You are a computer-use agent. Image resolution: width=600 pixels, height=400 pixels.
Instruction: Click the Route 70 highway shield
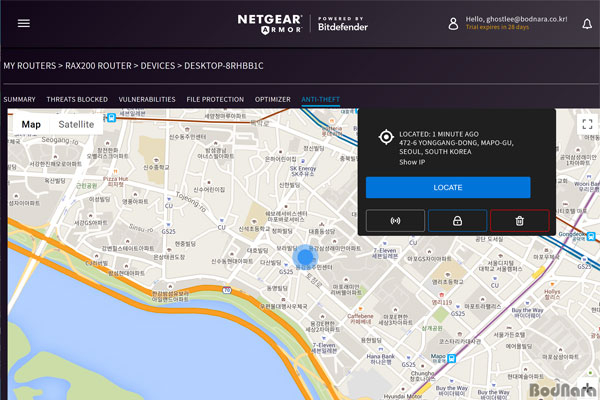(227, 290)
